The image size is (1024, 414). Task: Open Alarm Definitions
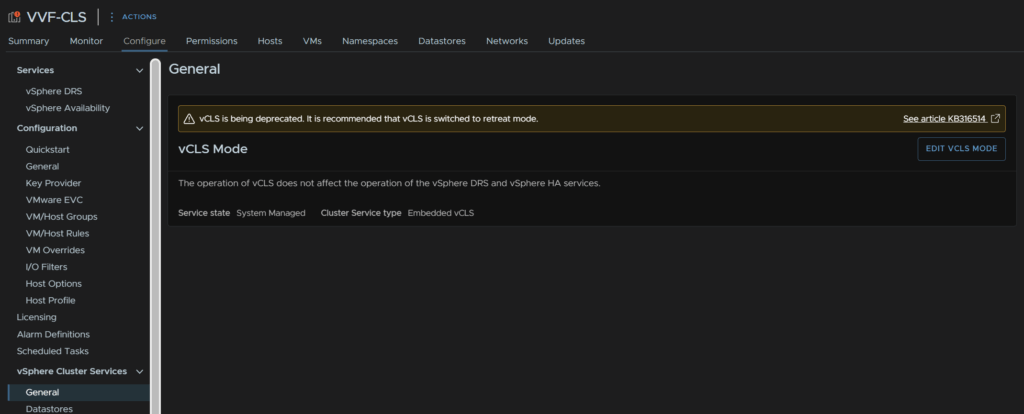pyautogui.click(x=54, y=334)
